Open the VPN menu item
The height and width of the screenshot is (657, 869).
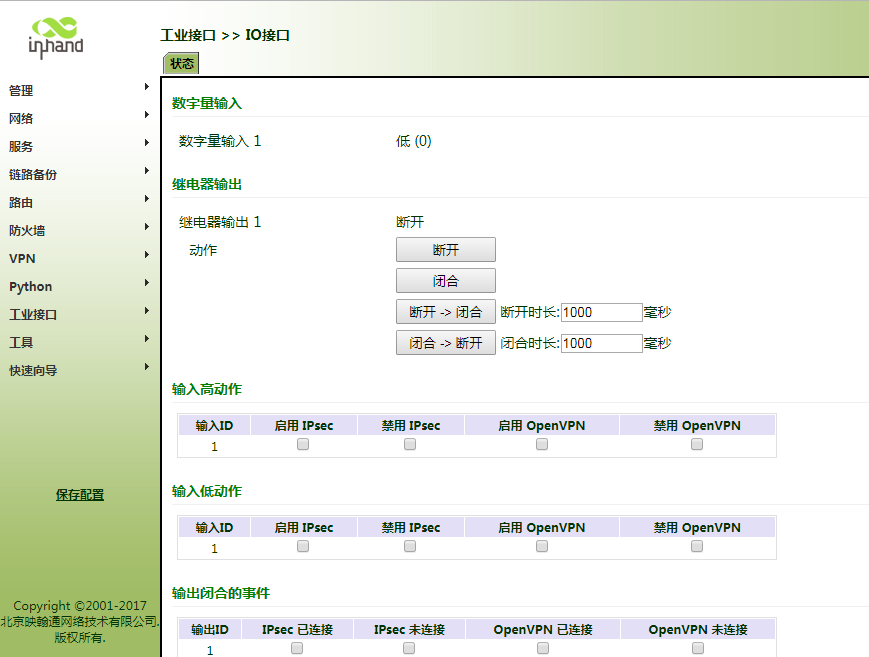22,258
